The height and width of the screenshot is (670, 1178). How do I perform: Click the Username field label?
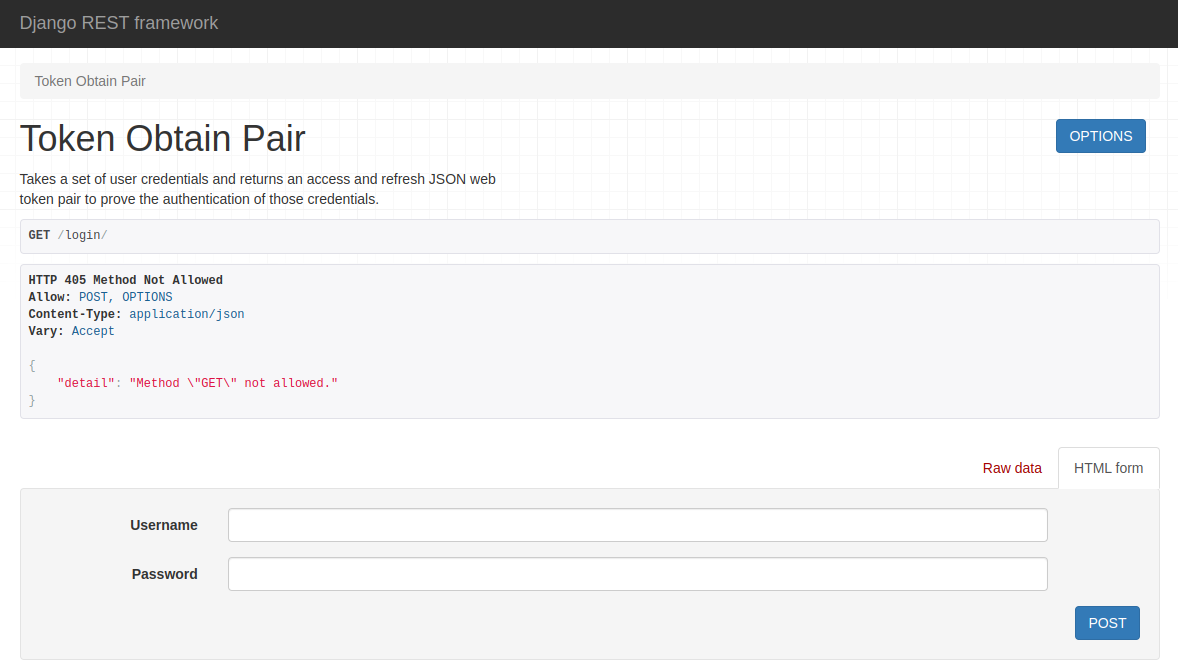[x=164, y=525]
